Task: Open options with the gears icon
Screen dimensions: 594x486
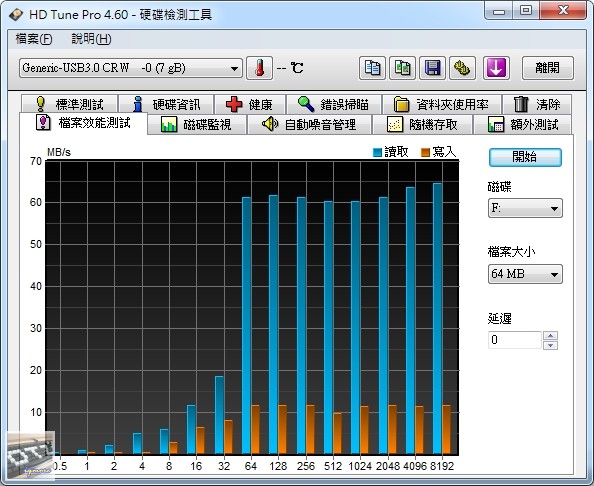Action: click(462, 68)
